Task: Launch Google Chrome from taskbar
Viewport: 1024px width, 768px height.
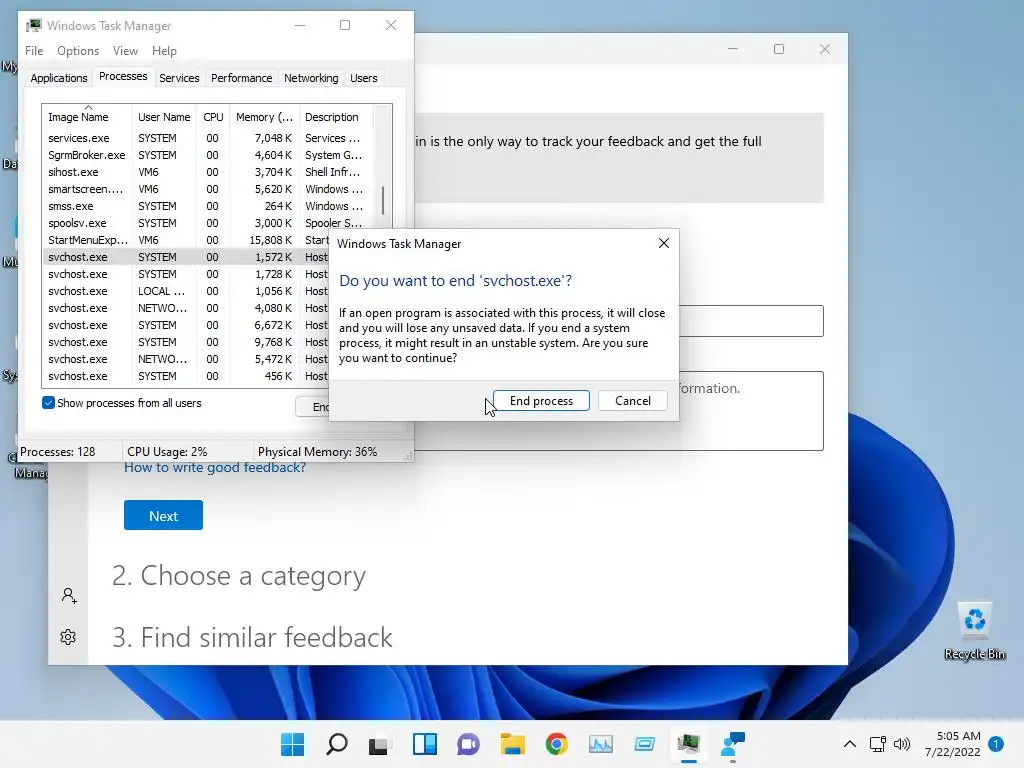Action: click(556, 744)
